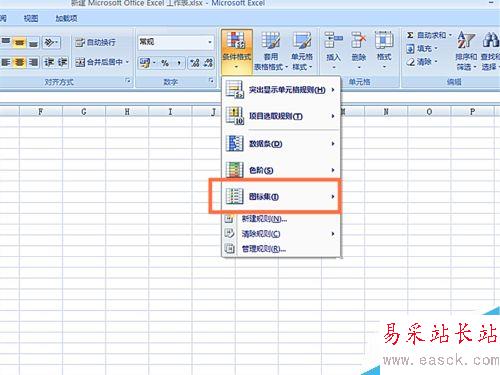
Task: Click the Delete cells (删除) icon
Action: (x=359, y=40)
